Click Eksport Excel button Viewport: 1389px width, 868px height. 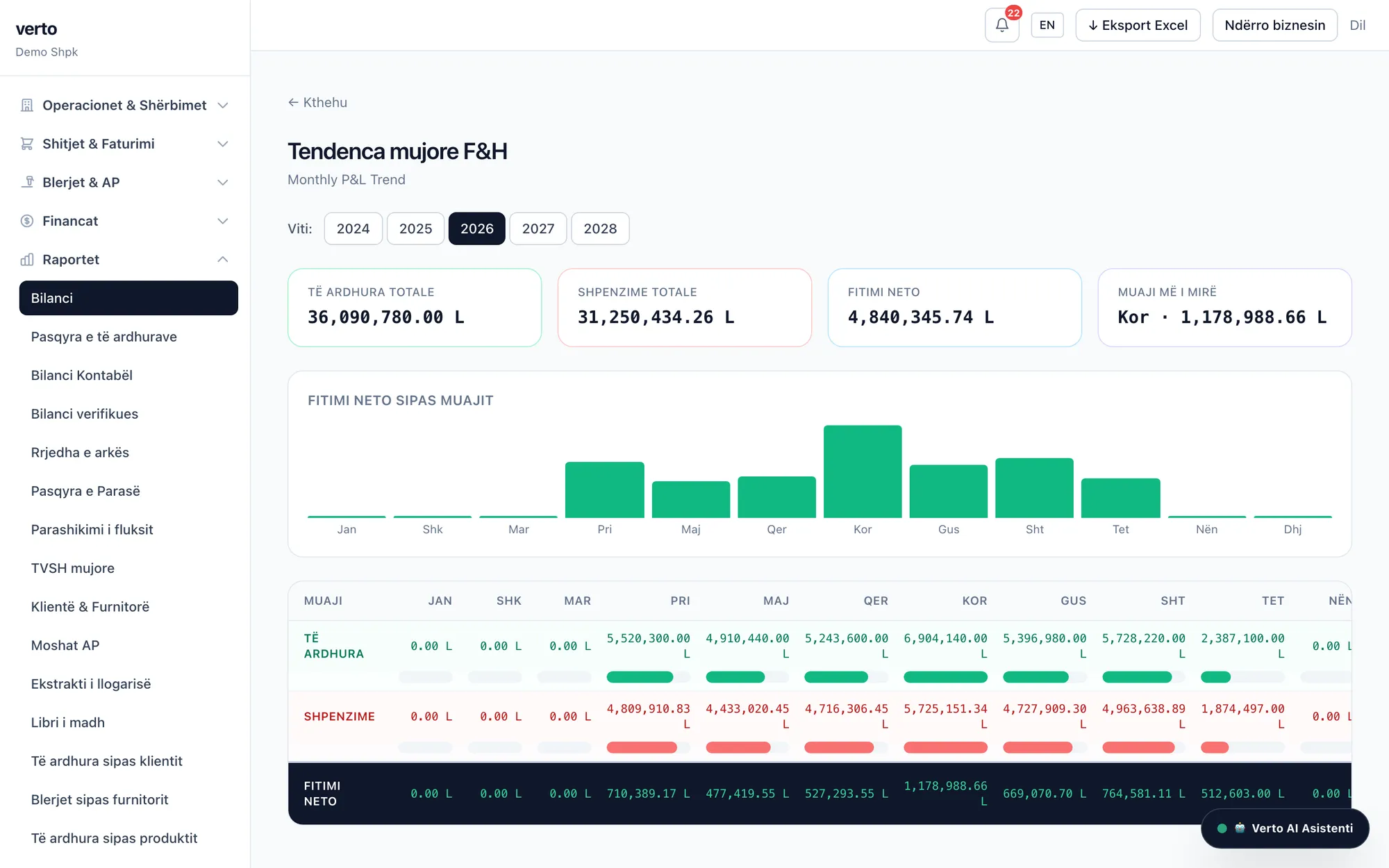coord(1138,25)
